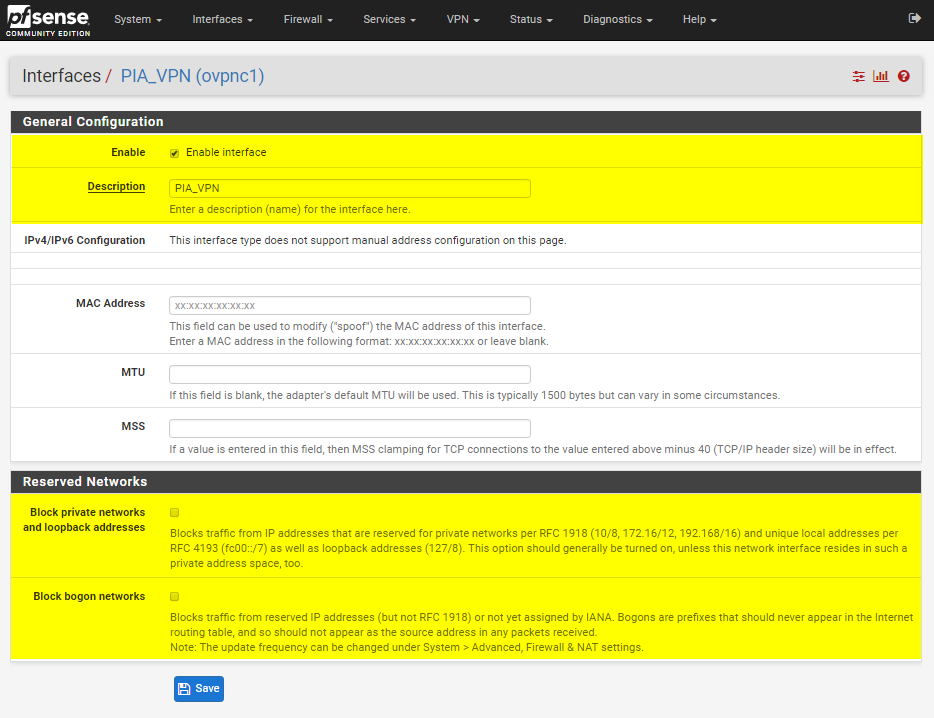
Task: Open the status graph bar-chart icon
Action: tap(880, 76)
